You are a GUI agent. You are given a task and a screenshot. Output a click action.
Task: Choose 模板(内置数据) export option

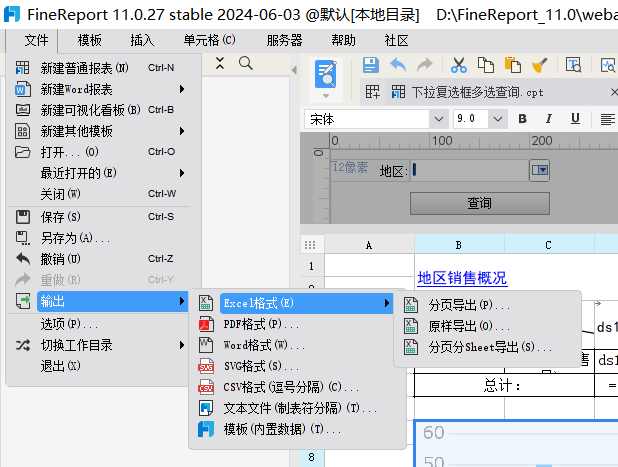[299, 429]
